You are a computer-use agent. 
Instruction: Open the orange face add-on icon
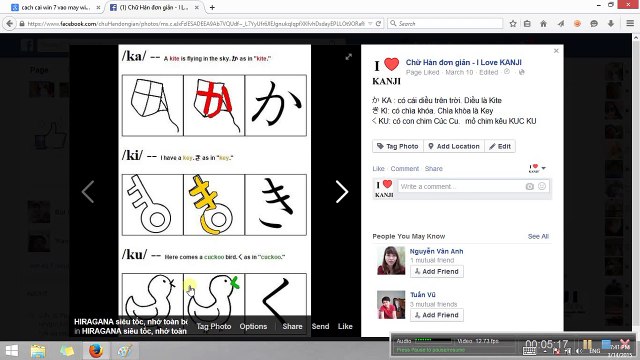point(577,24)
